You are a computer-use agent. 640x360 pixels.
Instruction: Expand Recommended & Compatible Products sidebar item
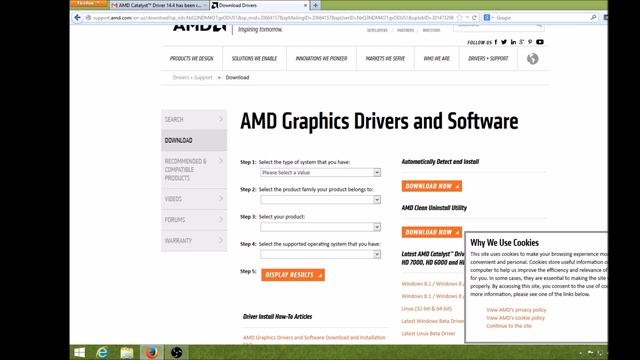tap(194, 169)
